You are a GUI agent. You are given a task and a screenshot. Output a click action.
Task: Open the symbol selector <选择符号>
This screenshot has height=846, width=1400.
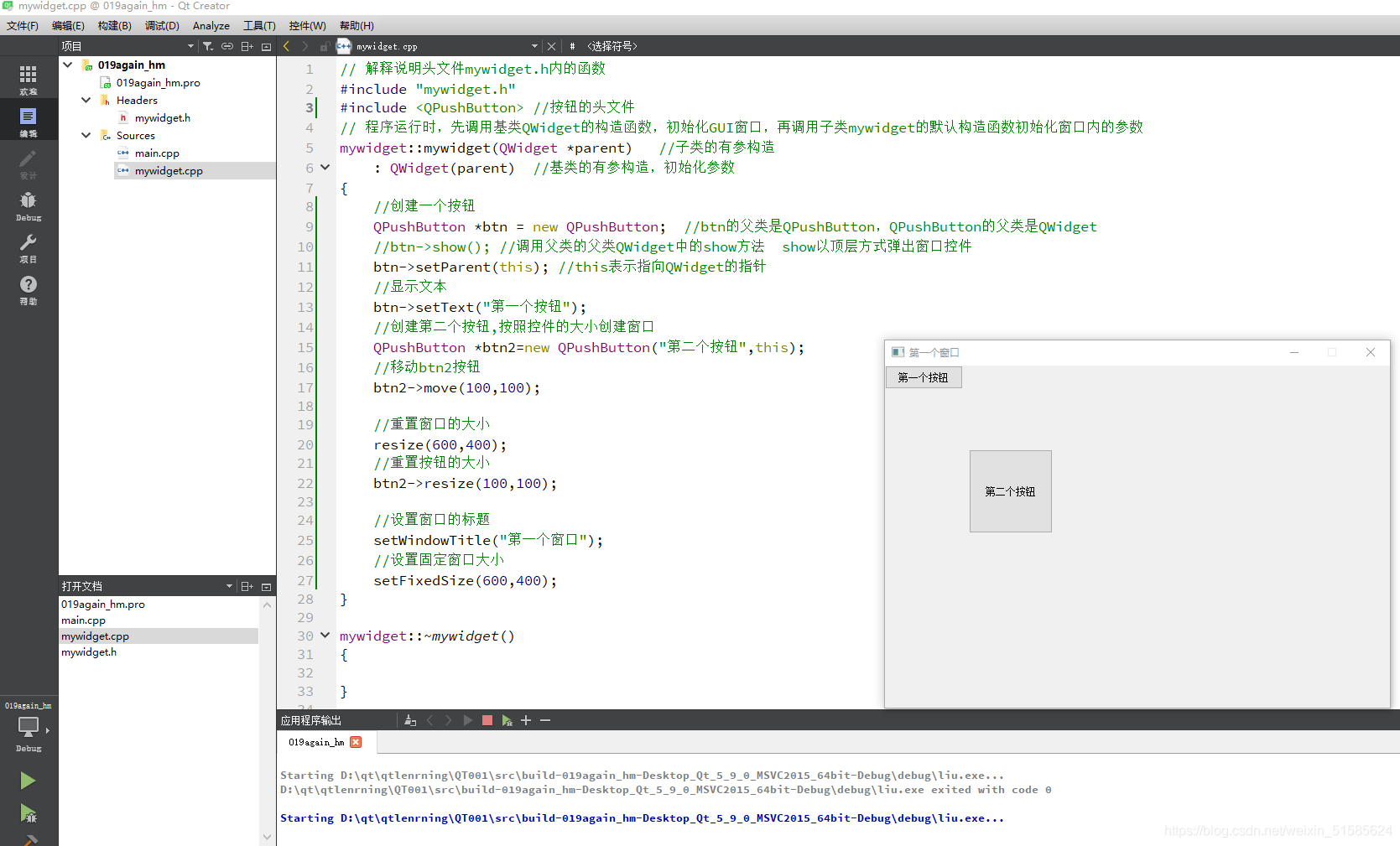point(612,46)
